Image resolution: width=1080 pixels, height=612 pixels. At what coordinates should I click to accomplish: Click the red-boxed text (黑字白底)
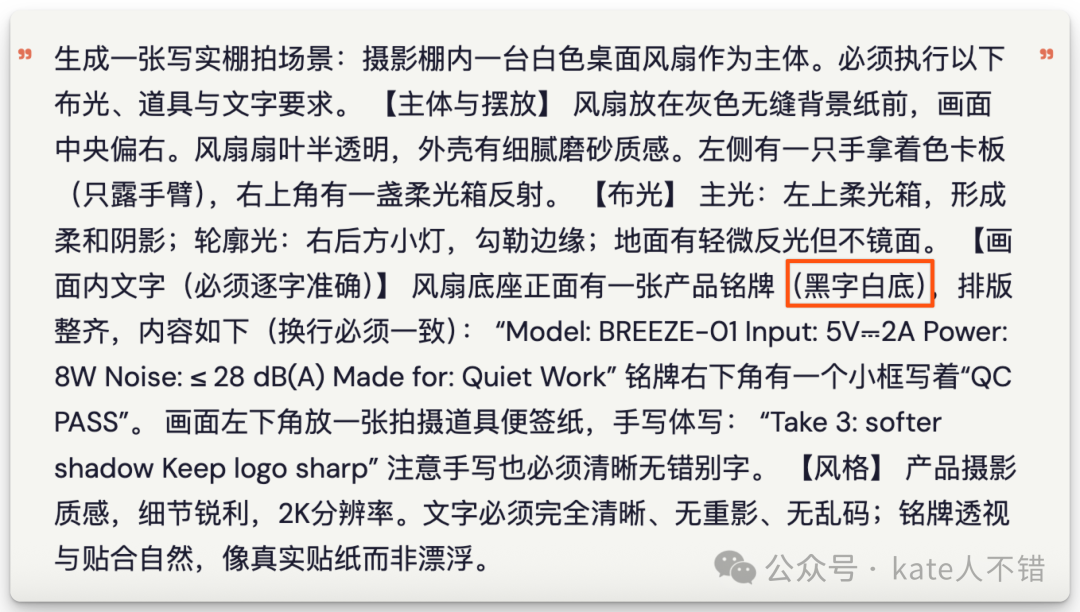pos(860,284)
